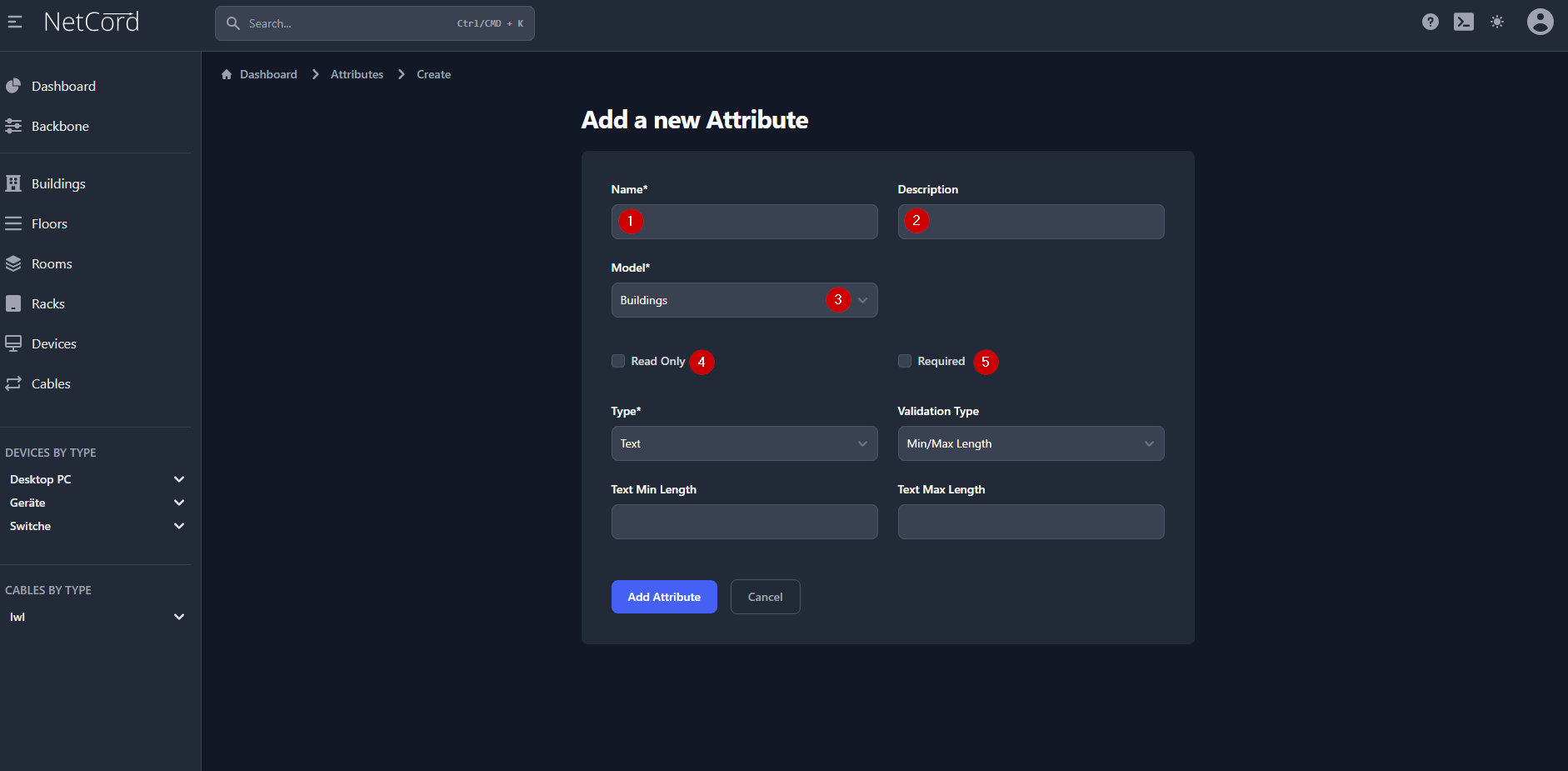Open the Model dropdown showing Buildings
Viewport: 1568px width, 771px height.
pos(743,300)
